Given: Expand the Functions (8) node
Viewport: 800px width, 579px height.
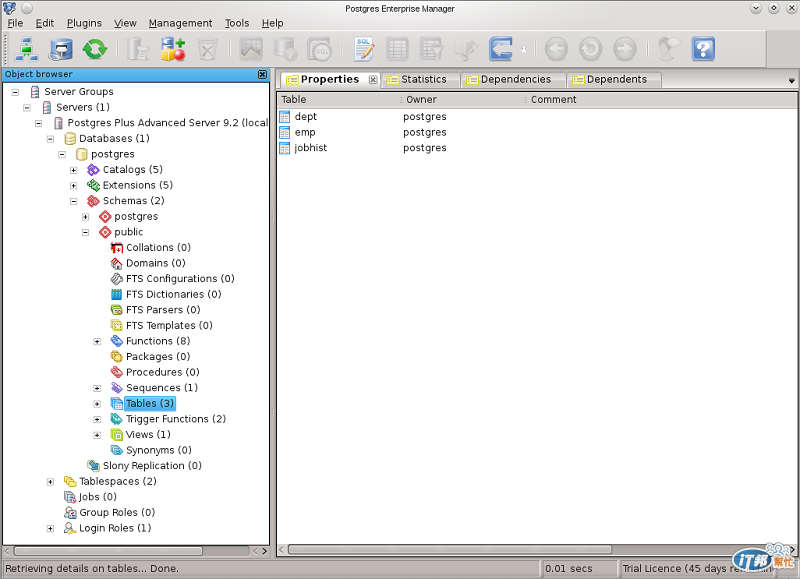Looking at the screenshot, I should click(x=97, y=342).
